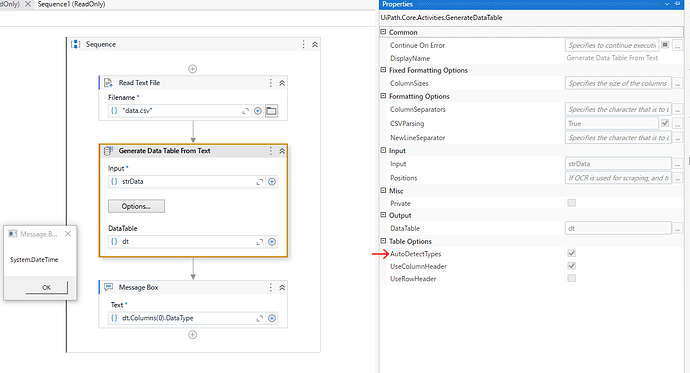The height and width of the screenshot is (373, 690).
Task: Click the Sequence activity icon
Action: [76, 44]
